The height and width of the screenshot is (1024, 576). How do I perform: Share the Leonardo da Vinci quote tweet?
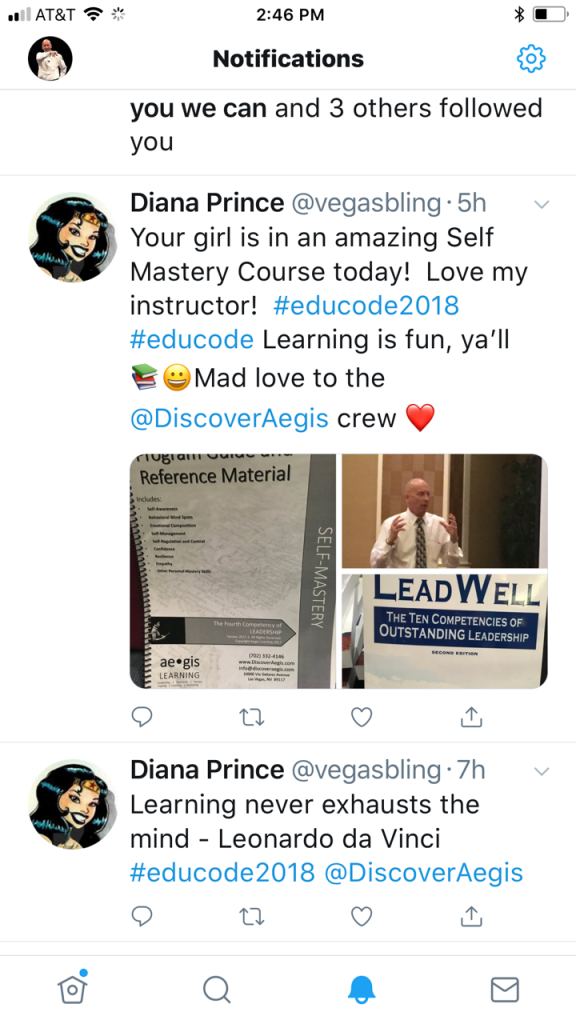(x=471, y=916)
